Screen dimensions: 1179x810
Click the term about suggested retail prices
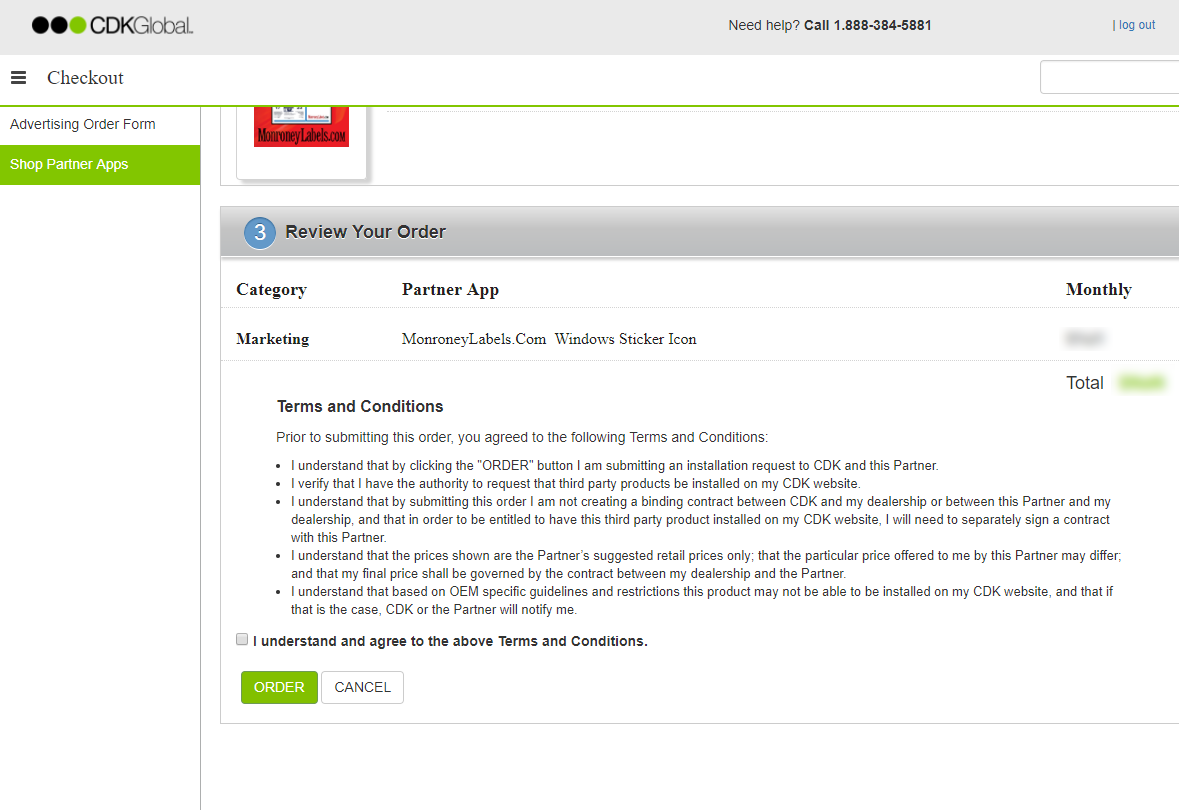pos(706,565)
